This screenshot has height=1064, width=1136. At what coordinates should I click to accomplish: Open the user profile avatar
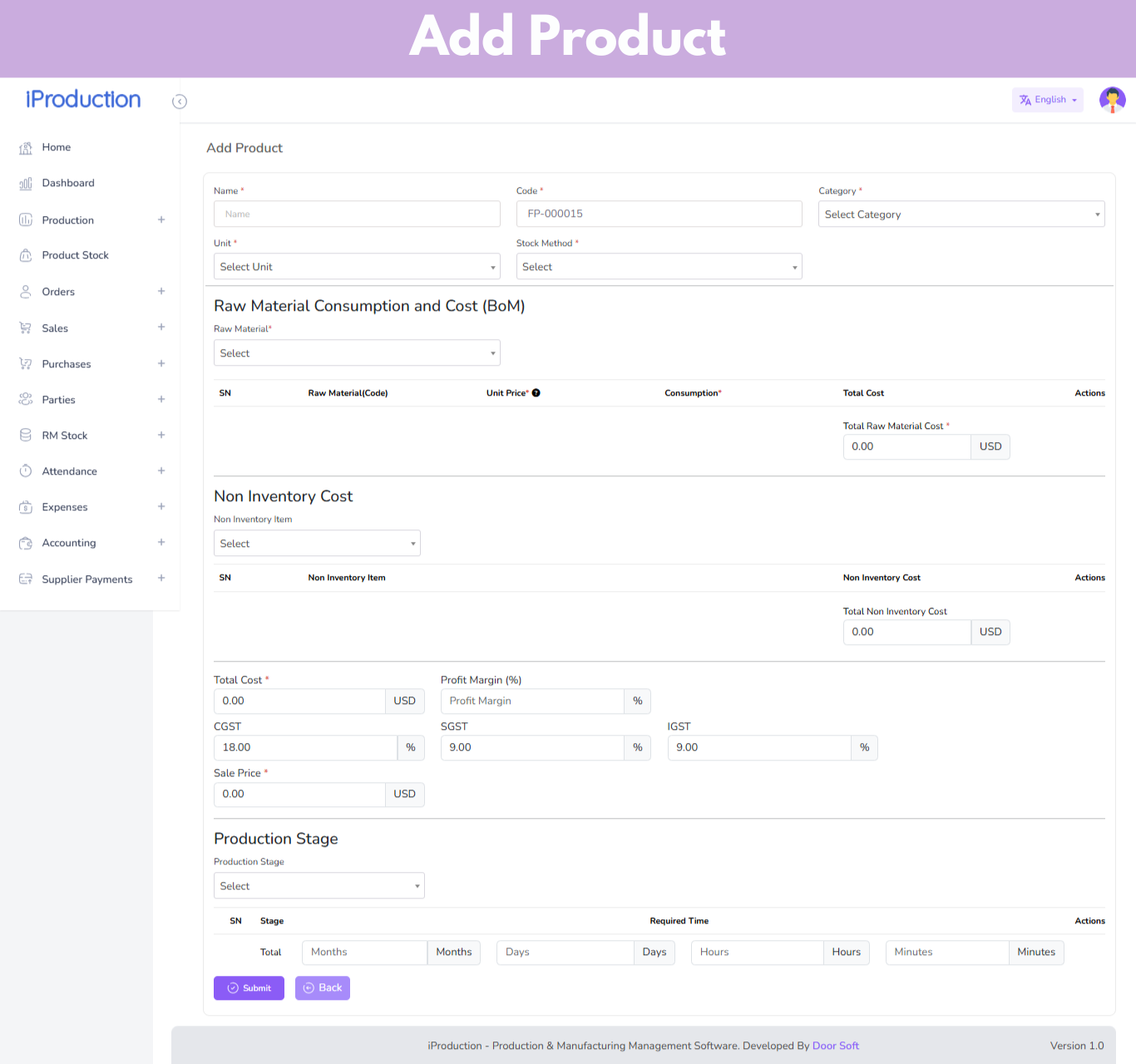(x=1113, y=100)
